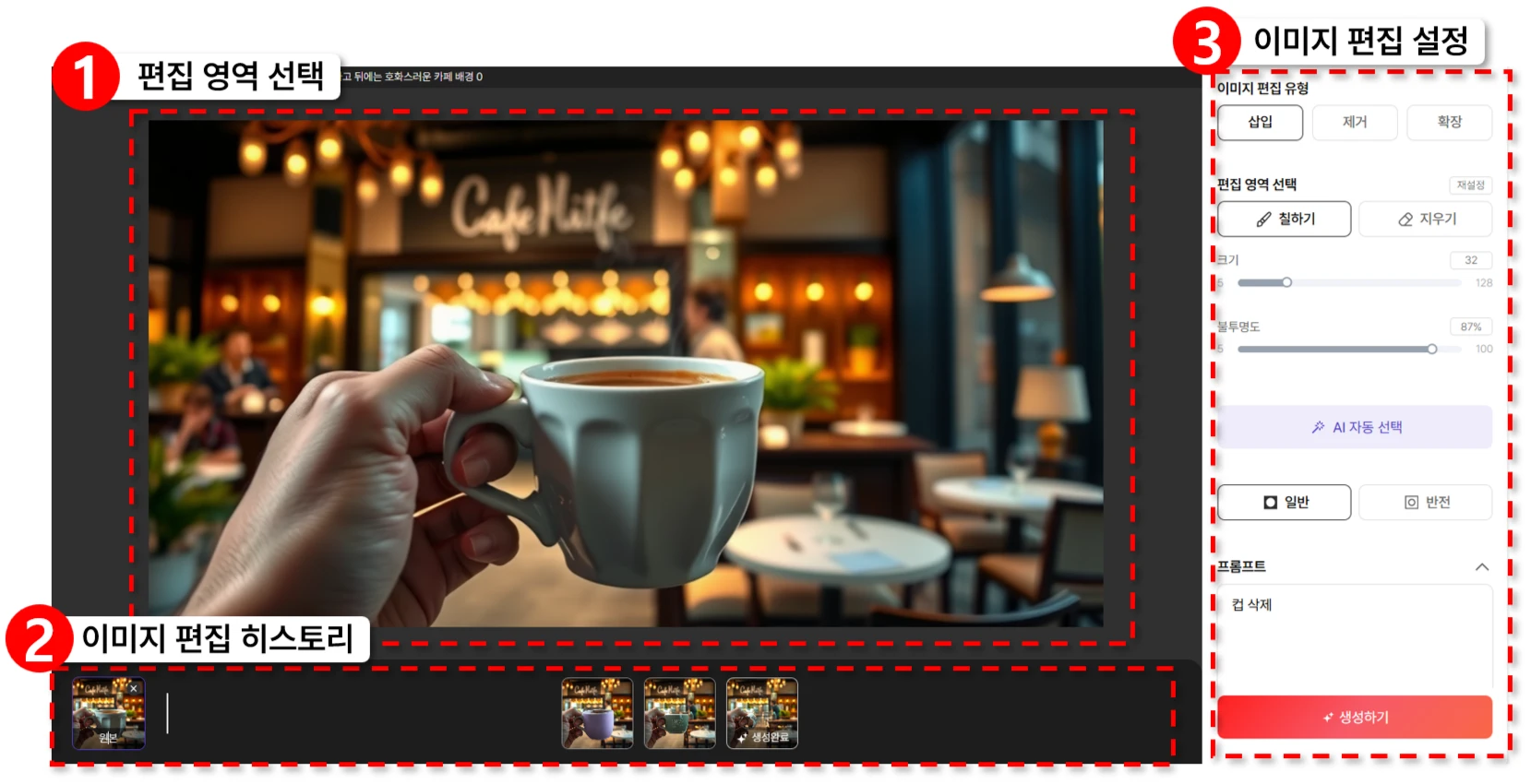The height and width of the screenshot is (784, 1531).
Task: Choose the 일반 normal mask mode
Action: point(1284,503)
